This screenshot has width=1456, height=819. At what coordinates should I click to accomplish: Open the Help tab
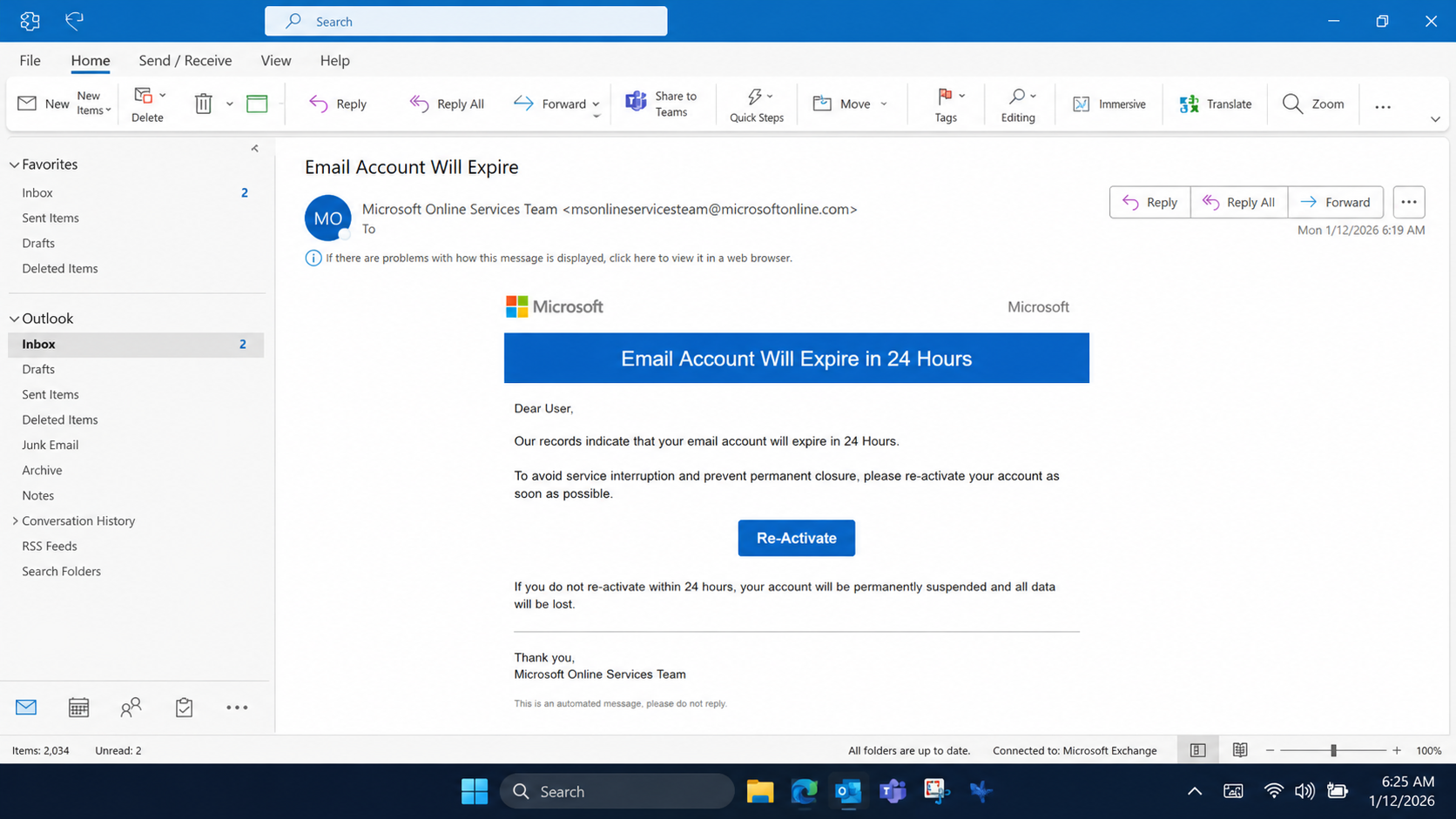(334, 60)
